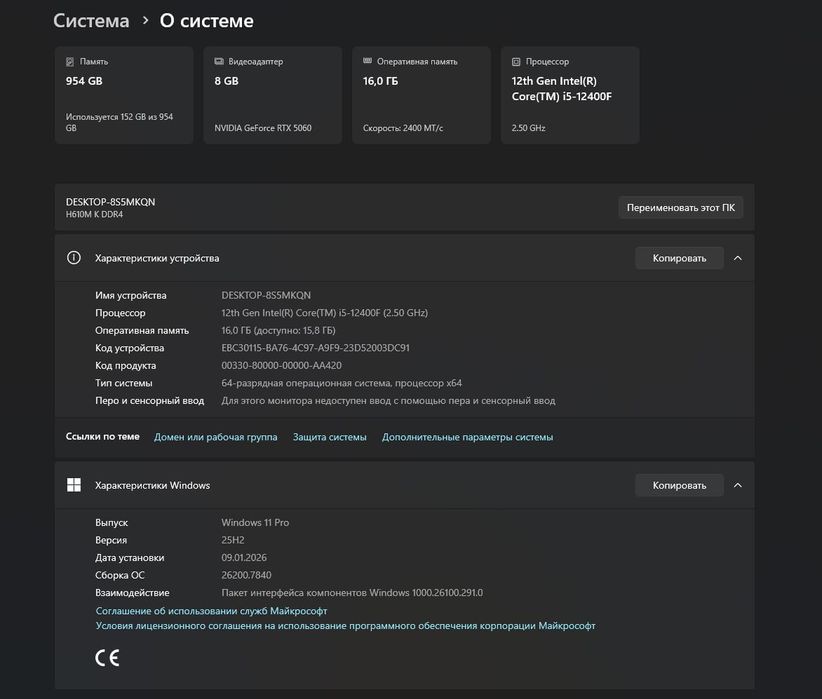The image size is (822, 699).
Task: Open the Память 954 GB card
Action: tap(124, 95)
